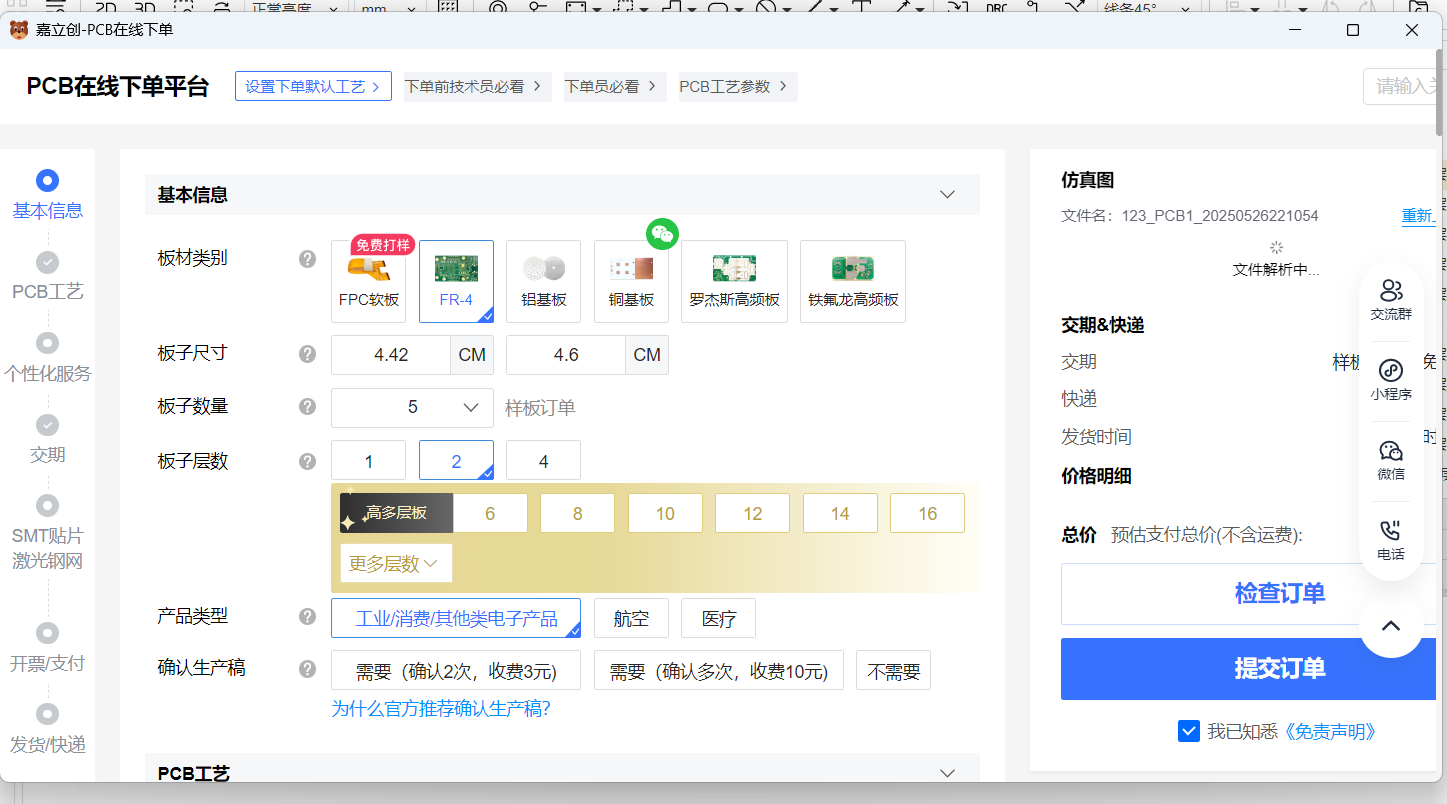Collapse the PCB工艺 section chevron
This screenshot has height=804, width=1447.
[948, 772]
